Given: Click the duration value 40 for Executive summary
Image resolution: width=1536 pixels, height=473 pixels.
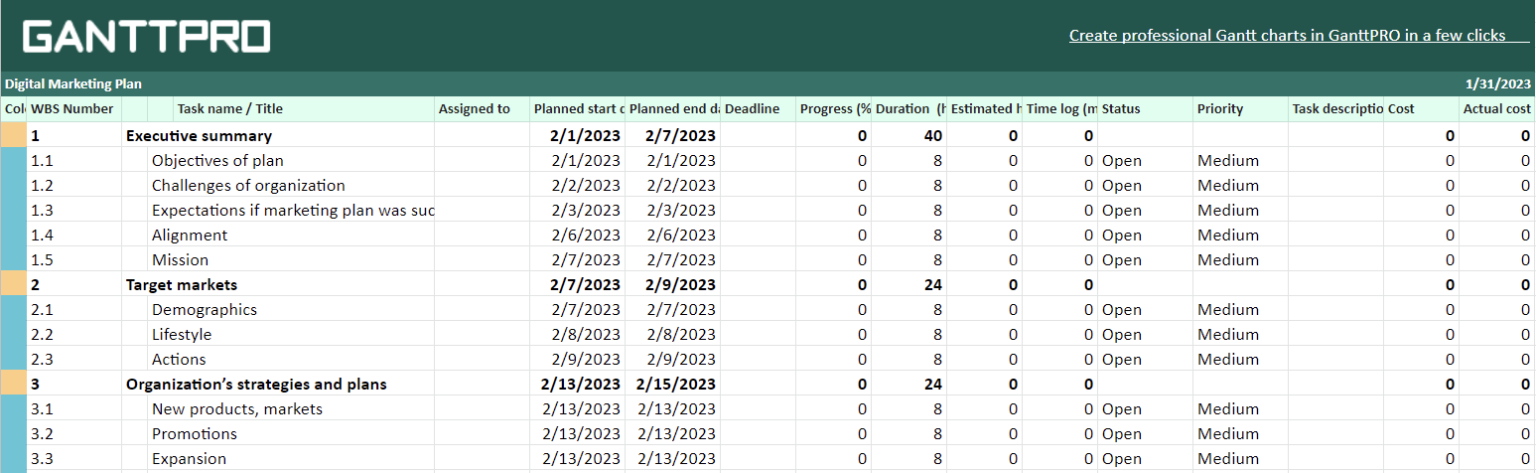Looking at the screenshot, I should coord(933,136).
